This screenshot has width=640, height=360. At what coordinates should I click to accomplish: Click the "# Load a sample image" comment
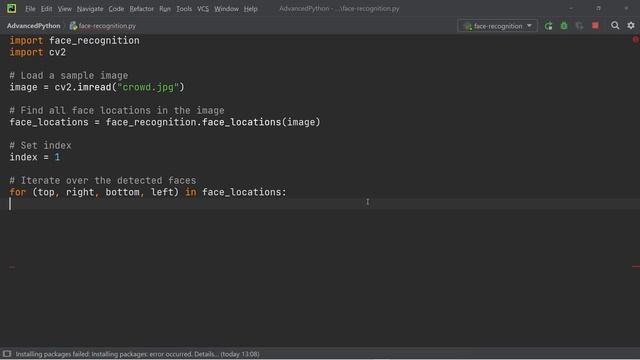69,76
